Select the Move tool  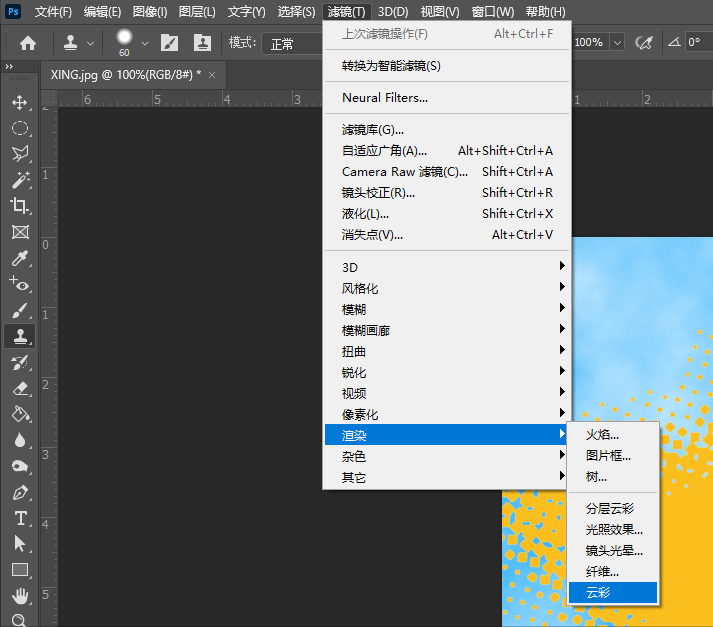click(19, 102)
